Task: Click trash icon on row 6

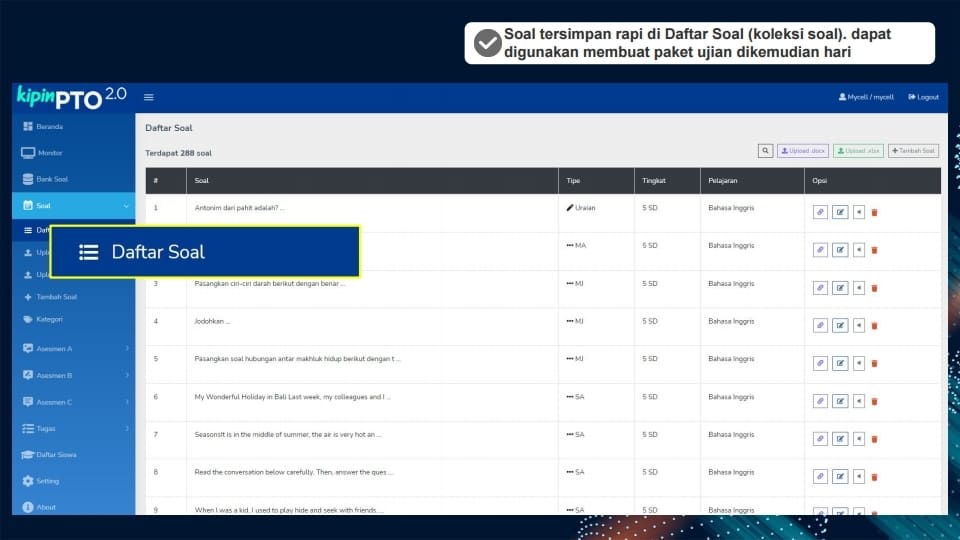Action: tap(874, 401)
